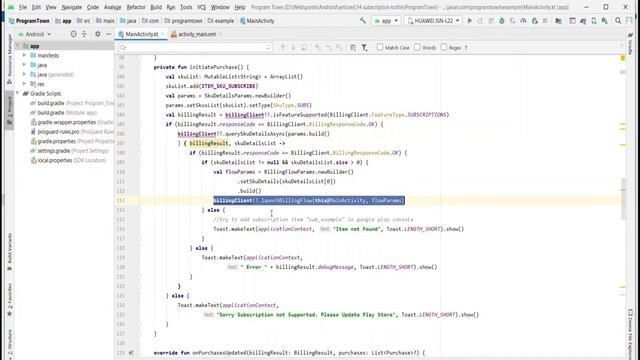Click the Stop icon in run toolbar
This screenshot has height=360, width=640.
click(544, 20)
